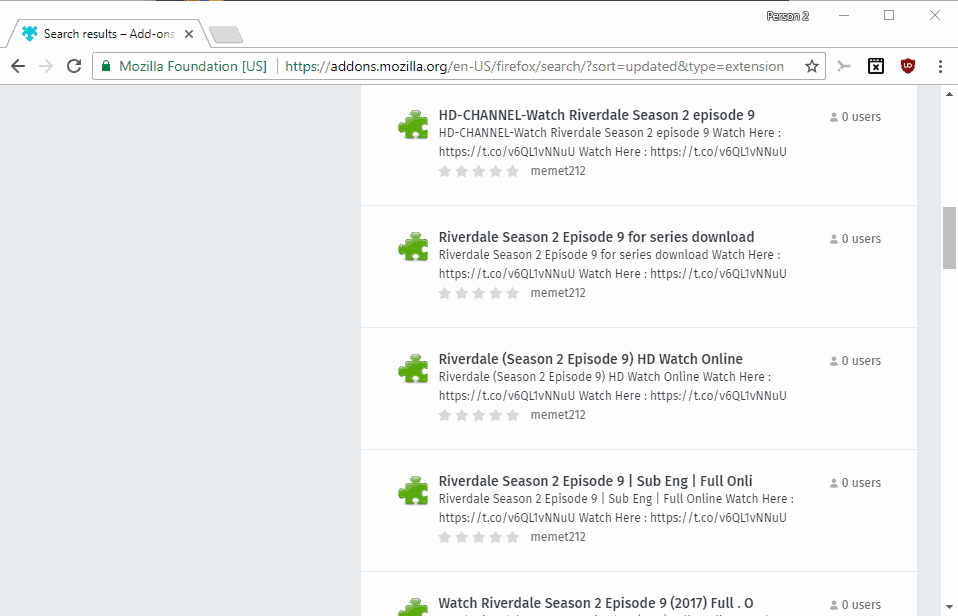This screenshot has height=616, width=958.
Task: Open the Chrome three-dot menu
Action: 940,66
